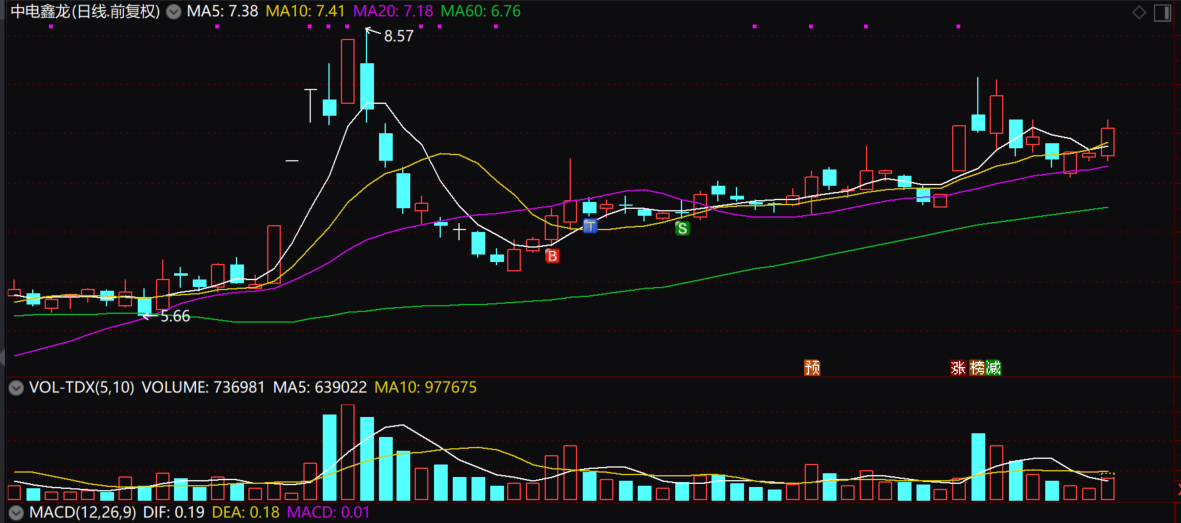Open the orange 榜 event marker
This screenshot has height=523, width=1181.
976,368
